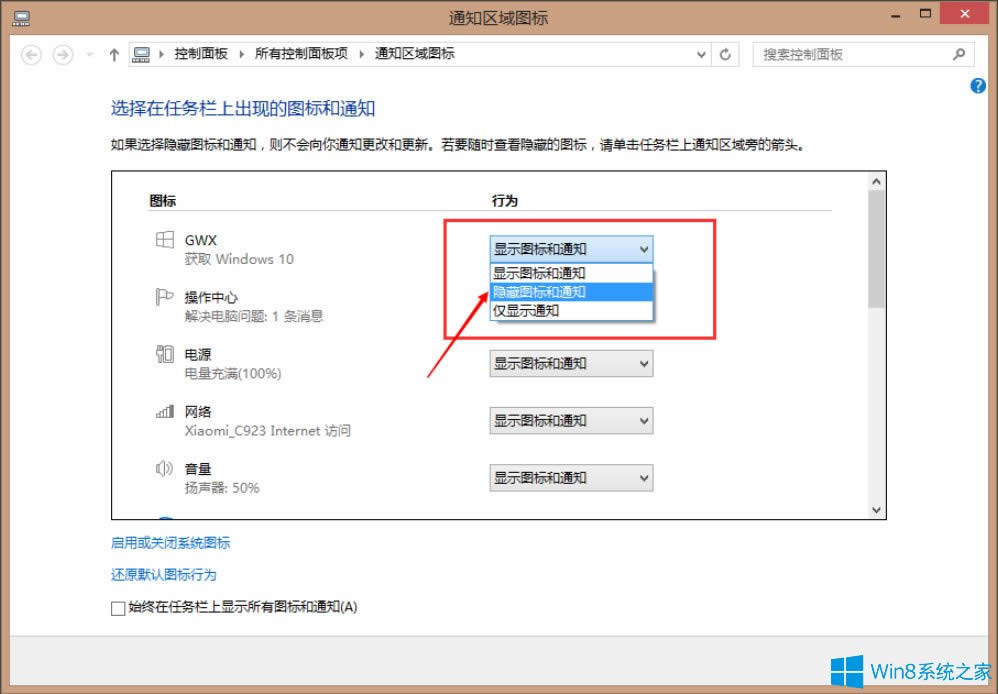Click the refresh icon beside the address bar
Screen dimensions: 998x694
click(725, 55)
